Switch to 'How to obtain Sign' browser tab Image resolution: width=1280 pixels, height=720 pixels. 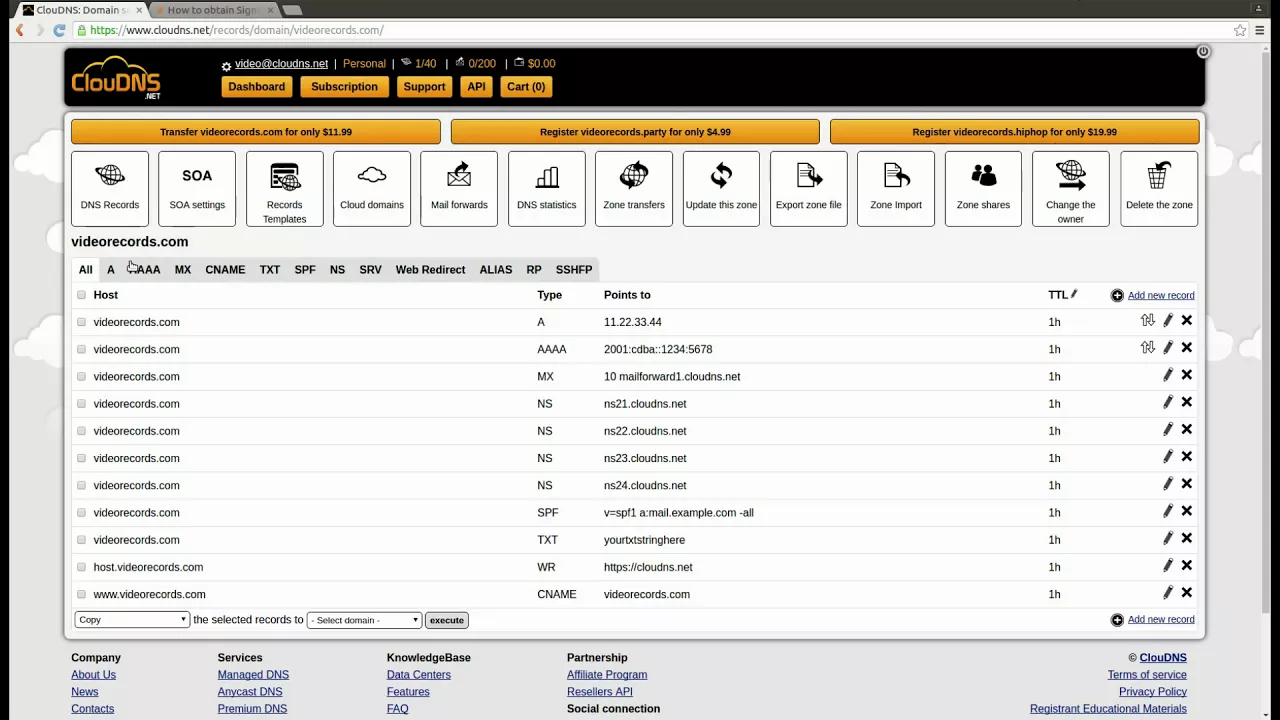point(214,10)
